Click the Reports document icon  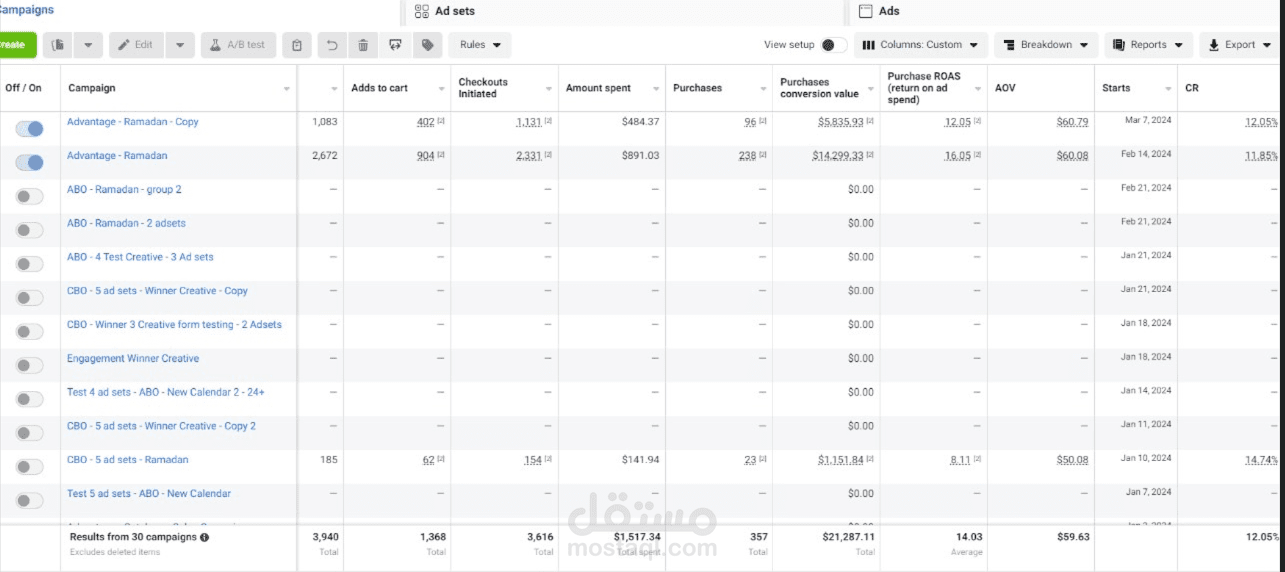click(1119, 45)
